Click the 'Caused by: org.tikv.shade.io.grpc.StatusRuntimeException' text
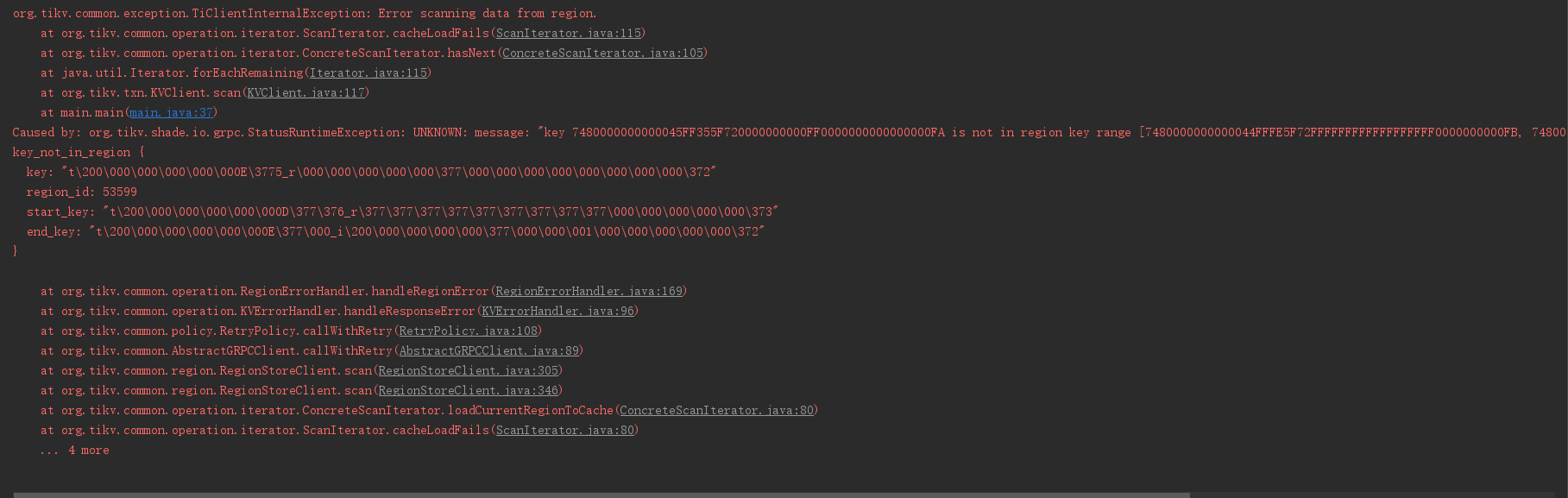Image resolution: width=1568 pixels, height=498 pixels. pos(207,132)
